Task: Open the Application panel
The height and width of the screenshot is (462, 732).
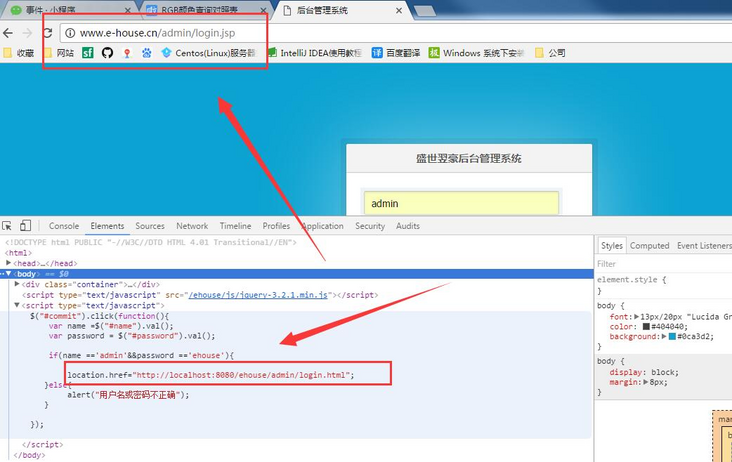Action: [323, 226]
